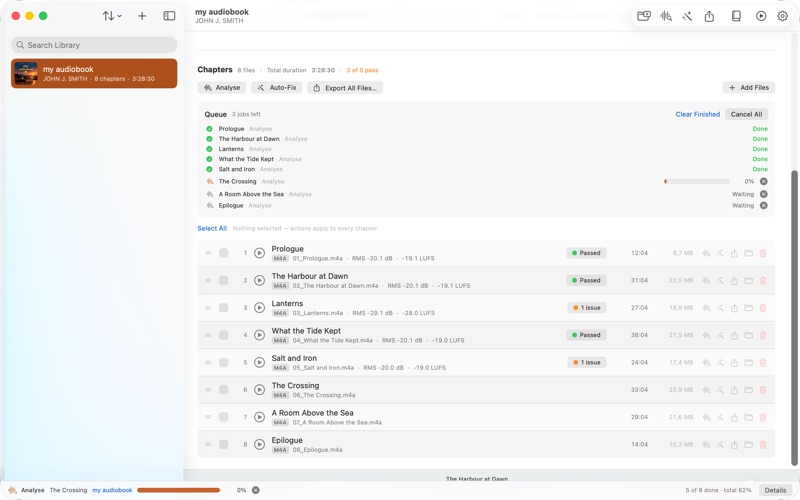Click the '3 of 5 pass' text
The width and height of the screenshot is (800, 500).
point(362,70)
